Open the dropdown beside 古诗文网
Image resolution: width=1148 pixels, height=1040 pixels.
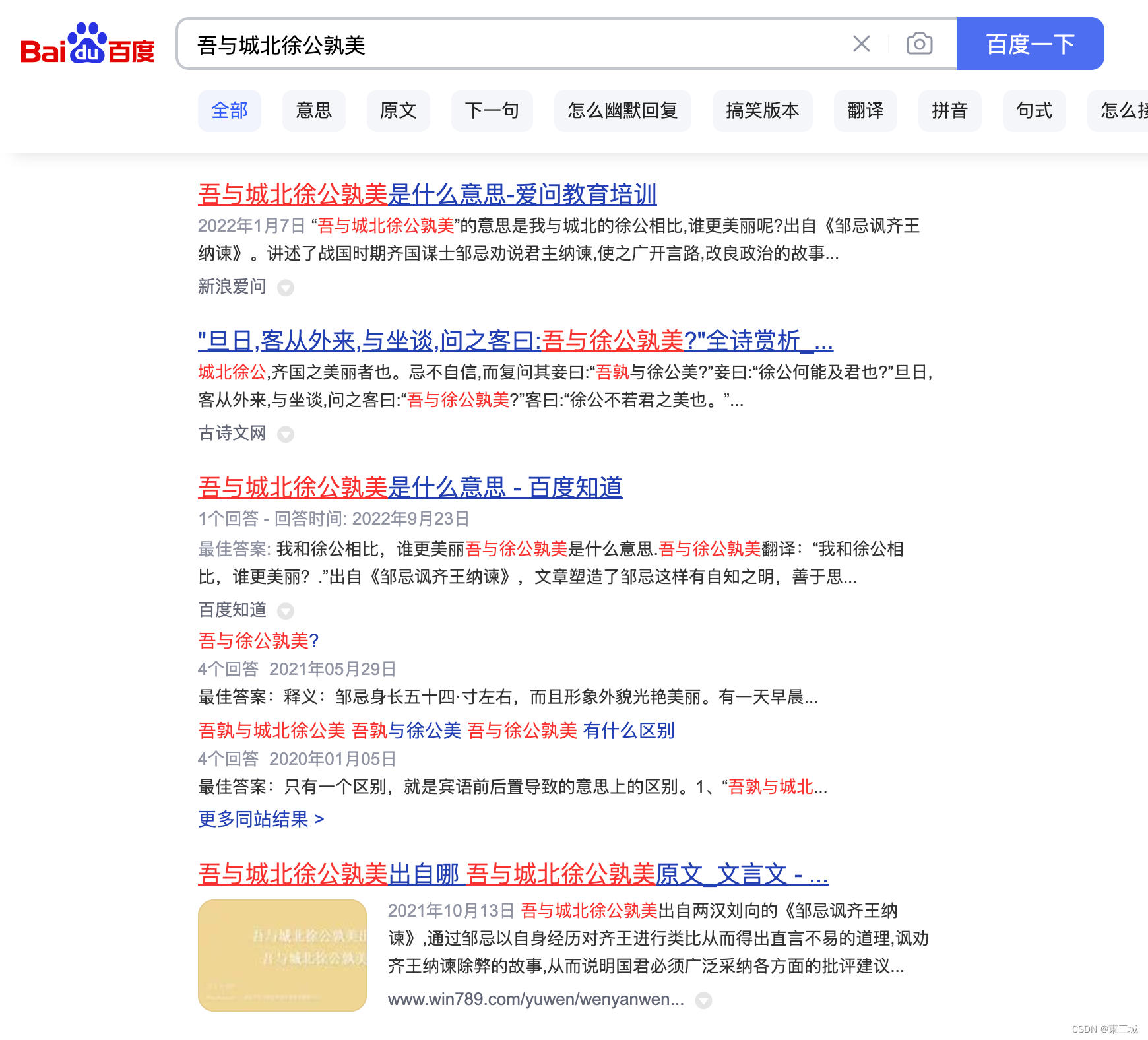point(286,434)
